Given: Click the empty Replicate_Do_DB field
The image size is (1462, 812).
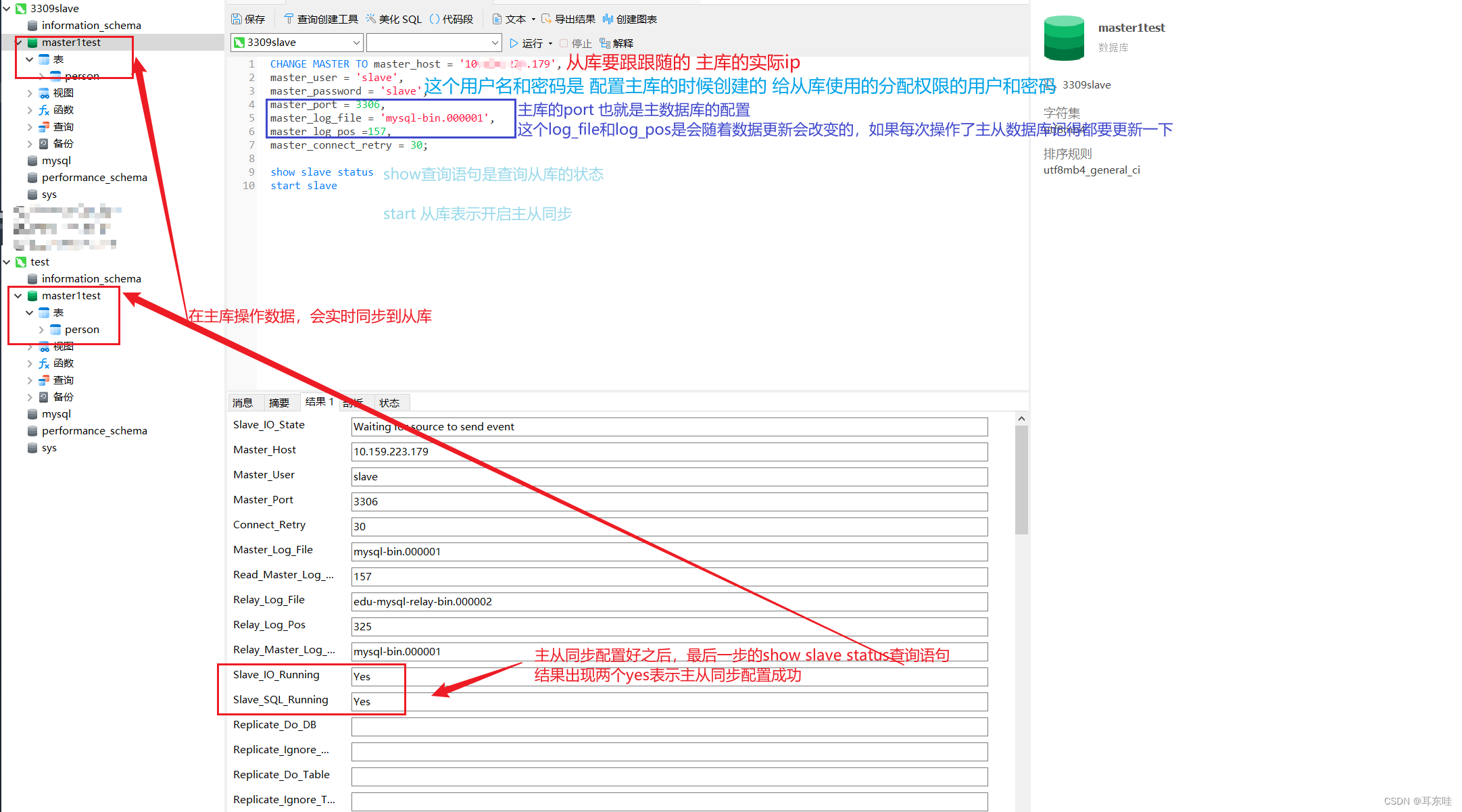Looking at the screenshot, I should coord(669,726).
